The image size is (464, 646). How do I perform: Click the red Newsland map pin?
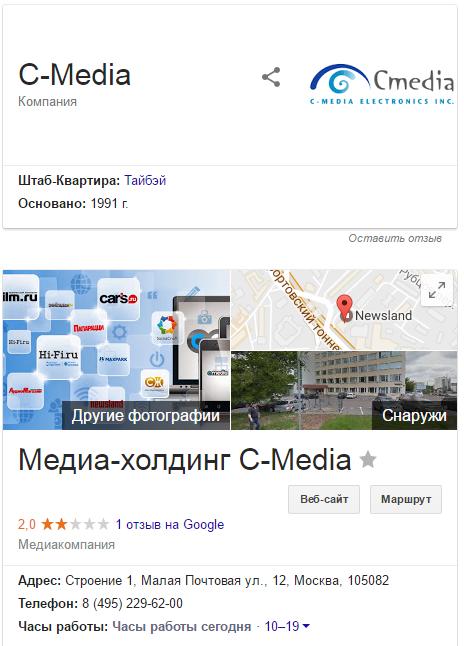(x=344, y=307)
